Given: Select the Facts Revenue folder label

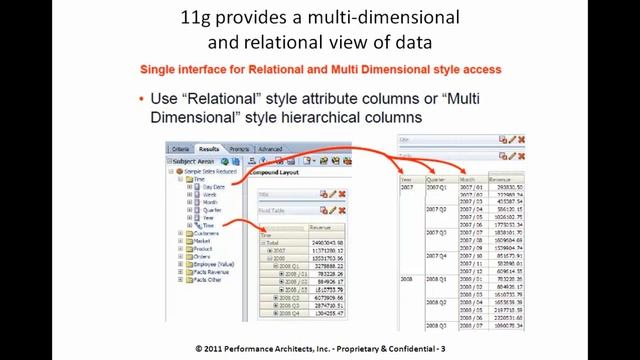Looking at the screenshot, I should pos(211,272).
